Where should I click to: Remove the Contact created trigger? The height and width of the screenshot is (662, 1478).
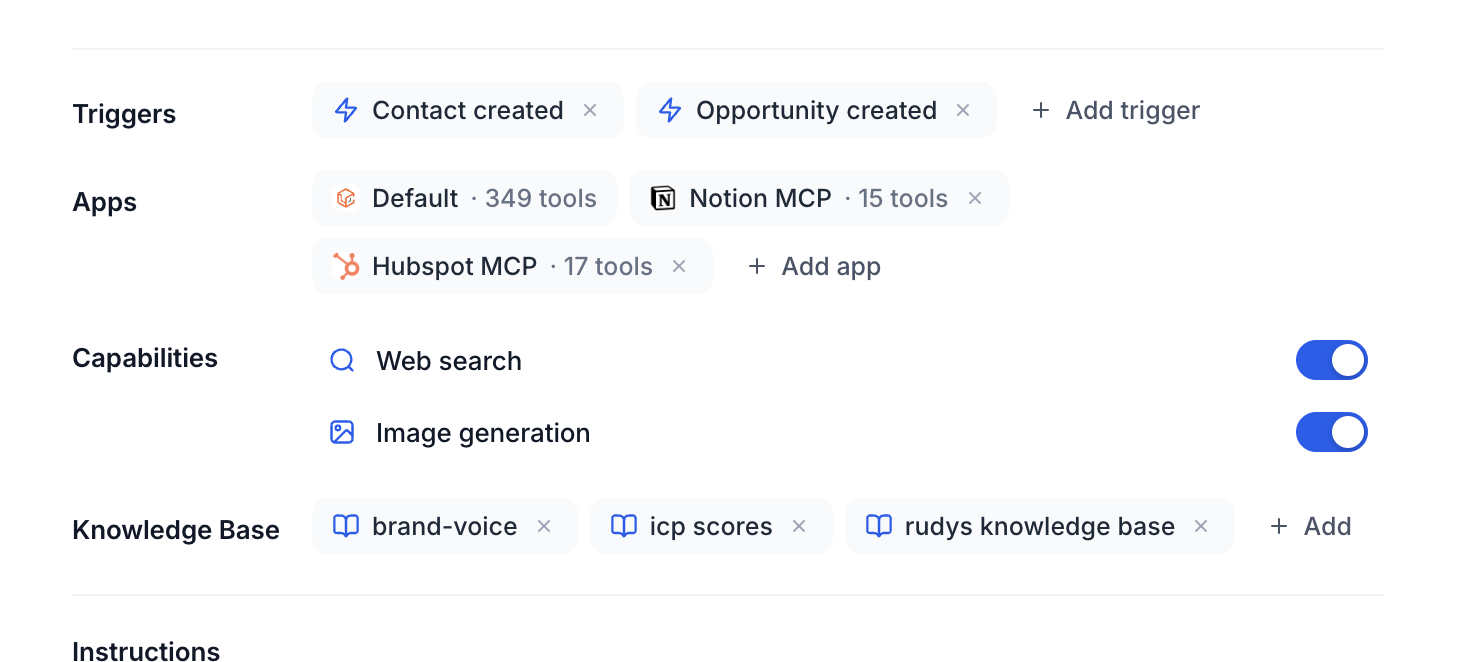click(590, 110)
